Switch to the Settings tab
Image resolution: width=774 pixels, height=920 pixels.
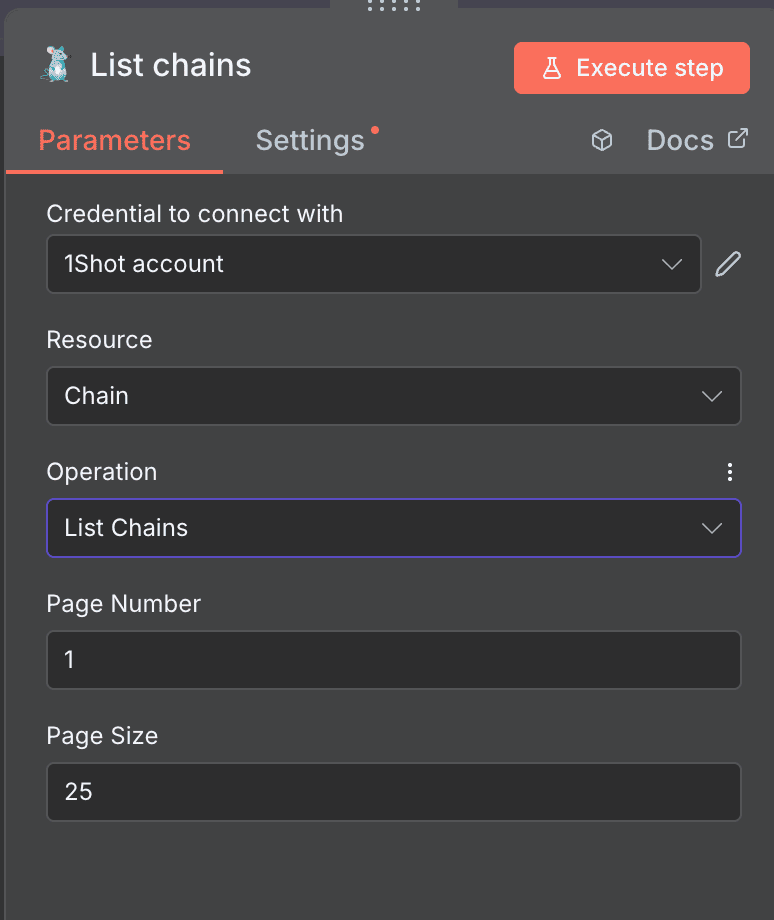pyautogui.click(x=310, y=141)
